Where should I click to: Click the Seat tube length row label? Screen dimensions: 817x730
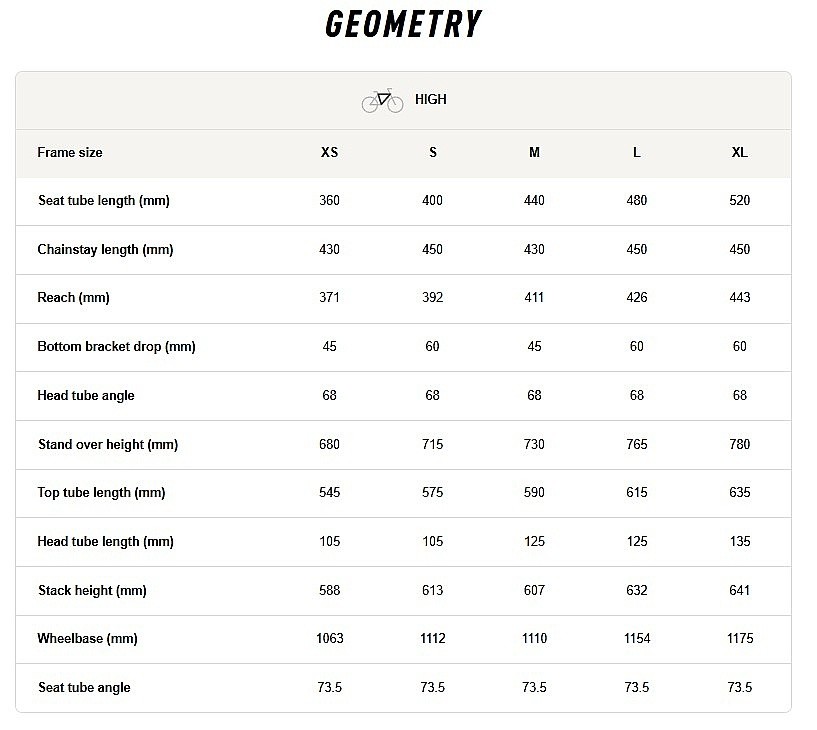[104, 201]
